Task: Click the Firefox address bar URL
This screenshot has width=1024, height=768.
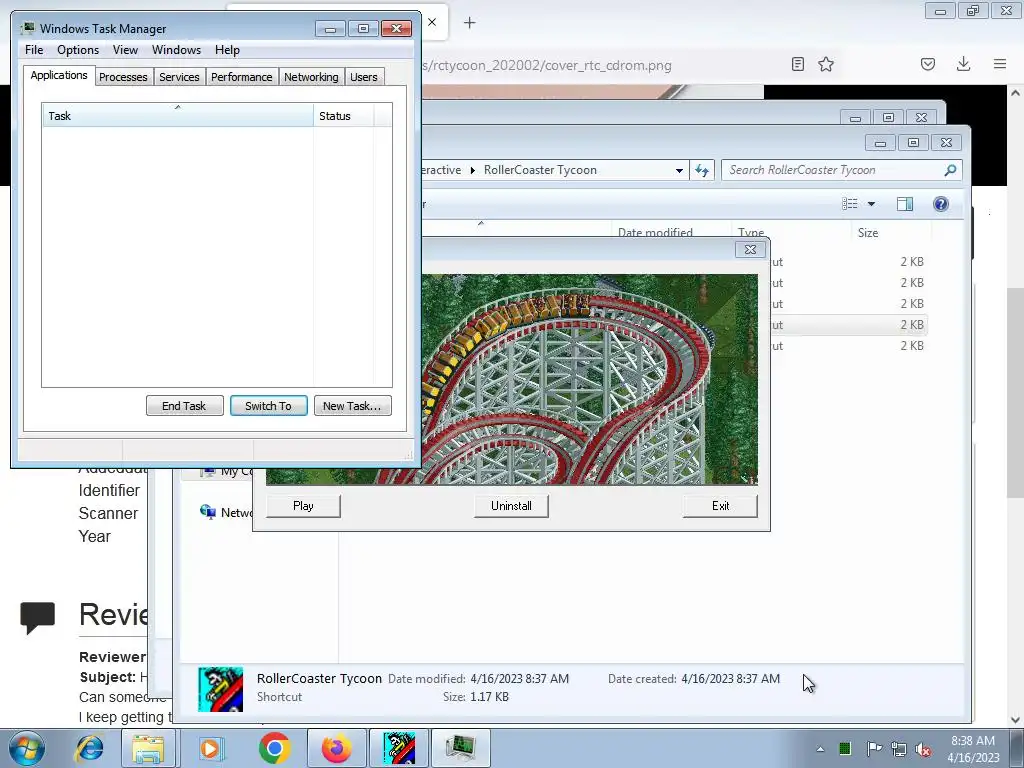Action: [x=547, y=65]
